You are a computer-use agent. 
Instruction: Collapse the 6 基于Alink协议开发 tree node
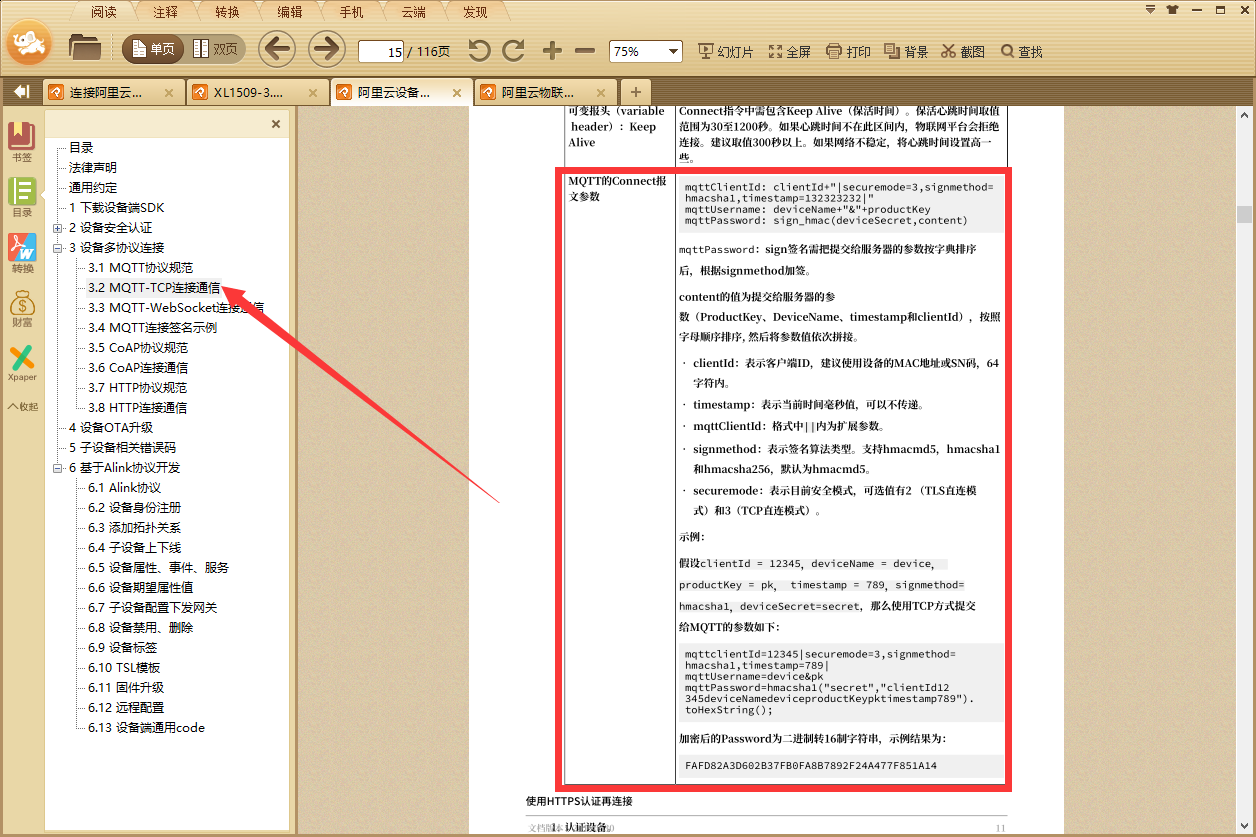click(x=58, y=468)
